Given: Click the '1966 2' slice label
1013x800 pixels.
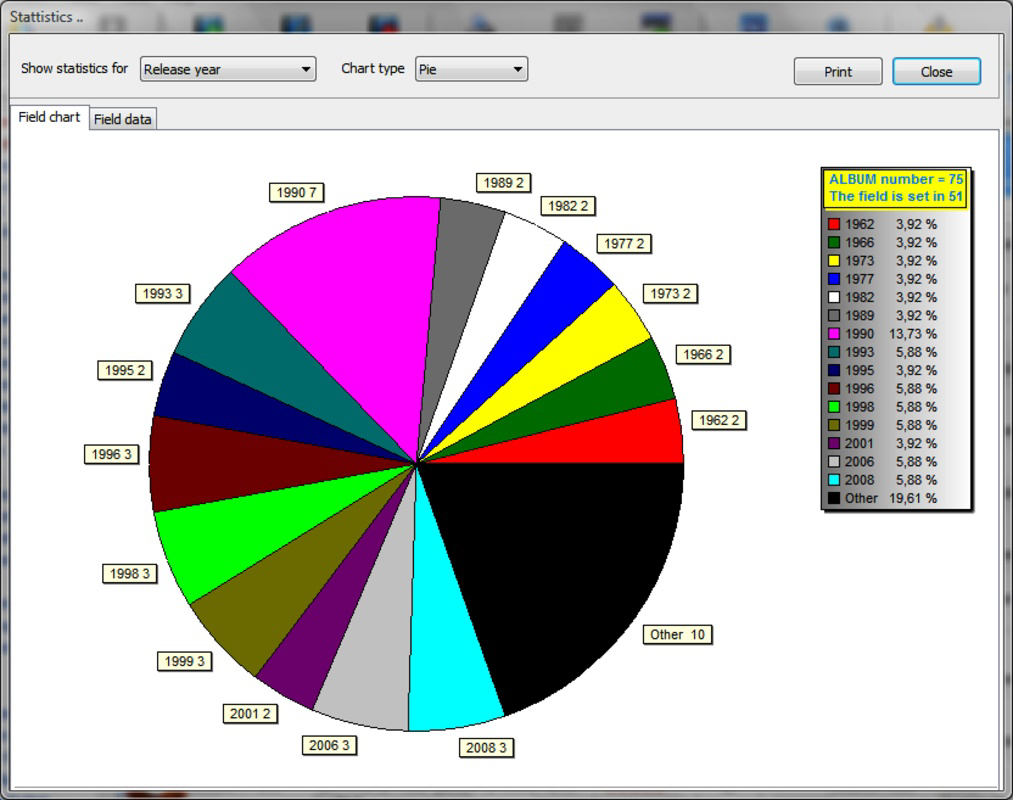Looking at the screenshot, I should pos(703,354).
